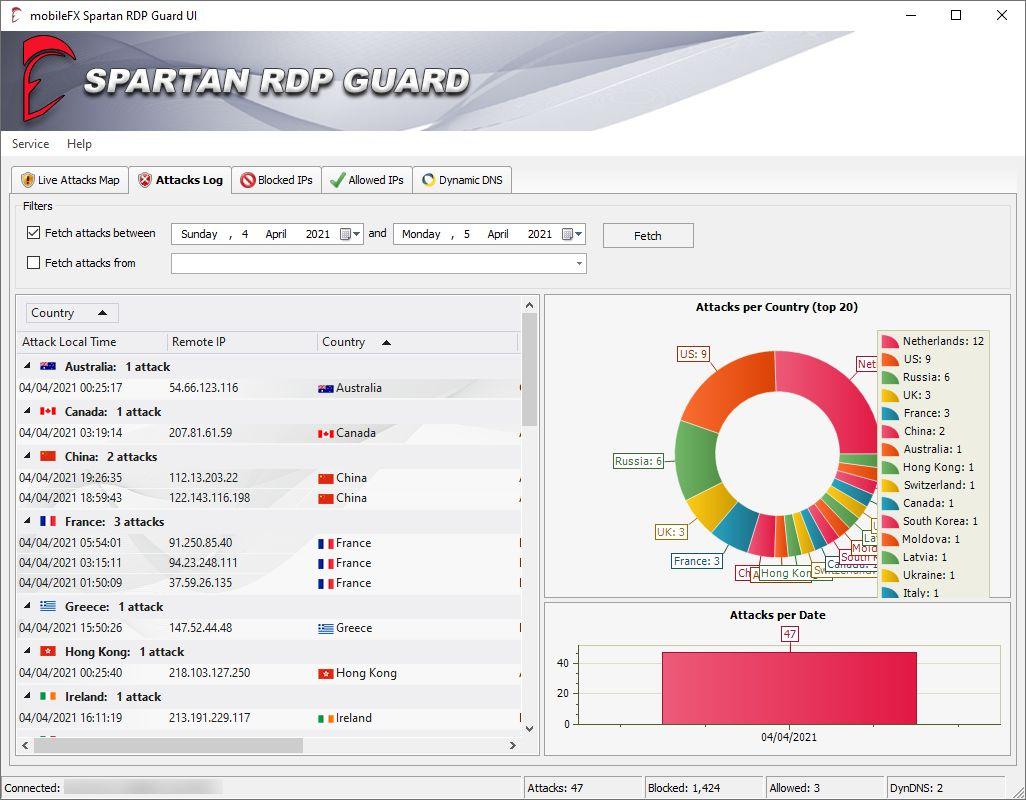This screenshot has height=800, width=1026.
Task: Collapse the Canada attack group
Action: coord(27,411)
